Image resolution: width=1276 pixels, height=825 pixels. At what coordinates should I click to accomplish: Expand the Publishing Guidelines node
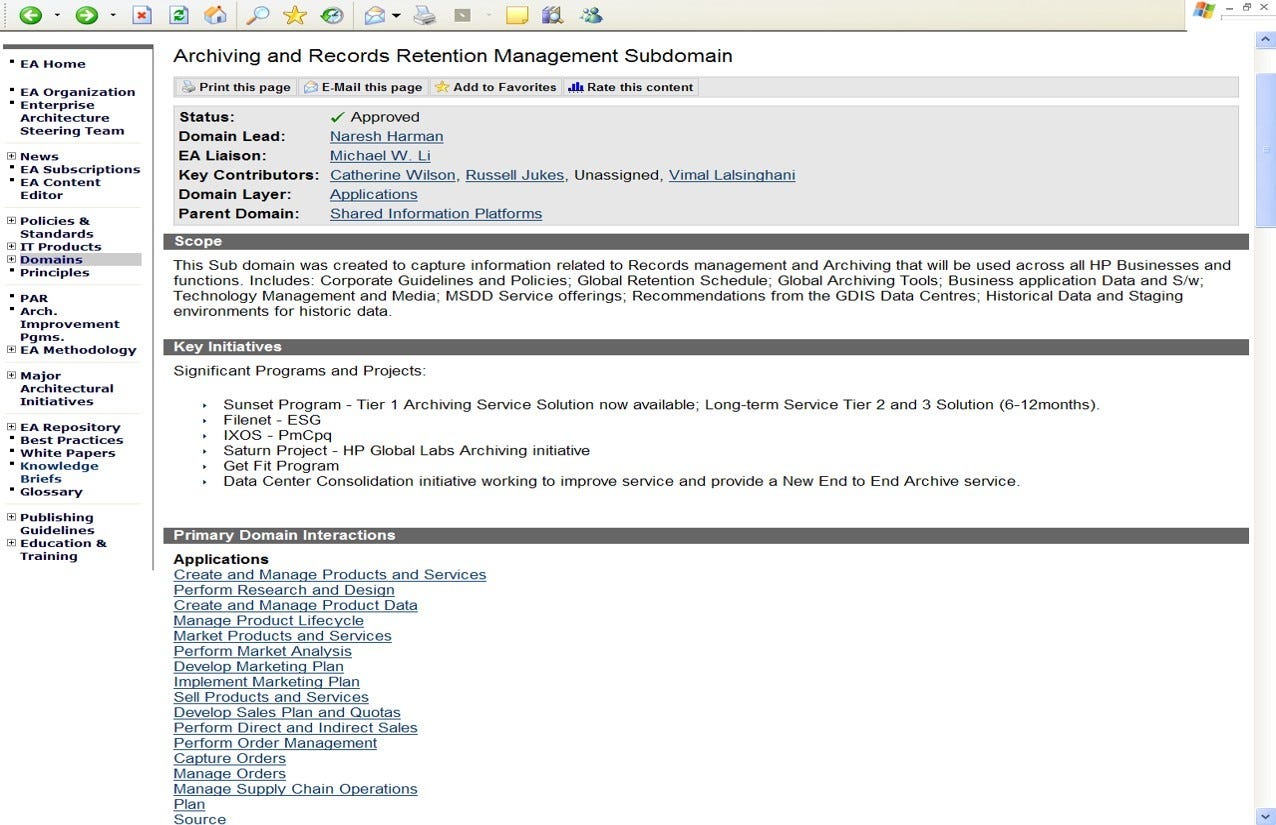pos(11,517)
